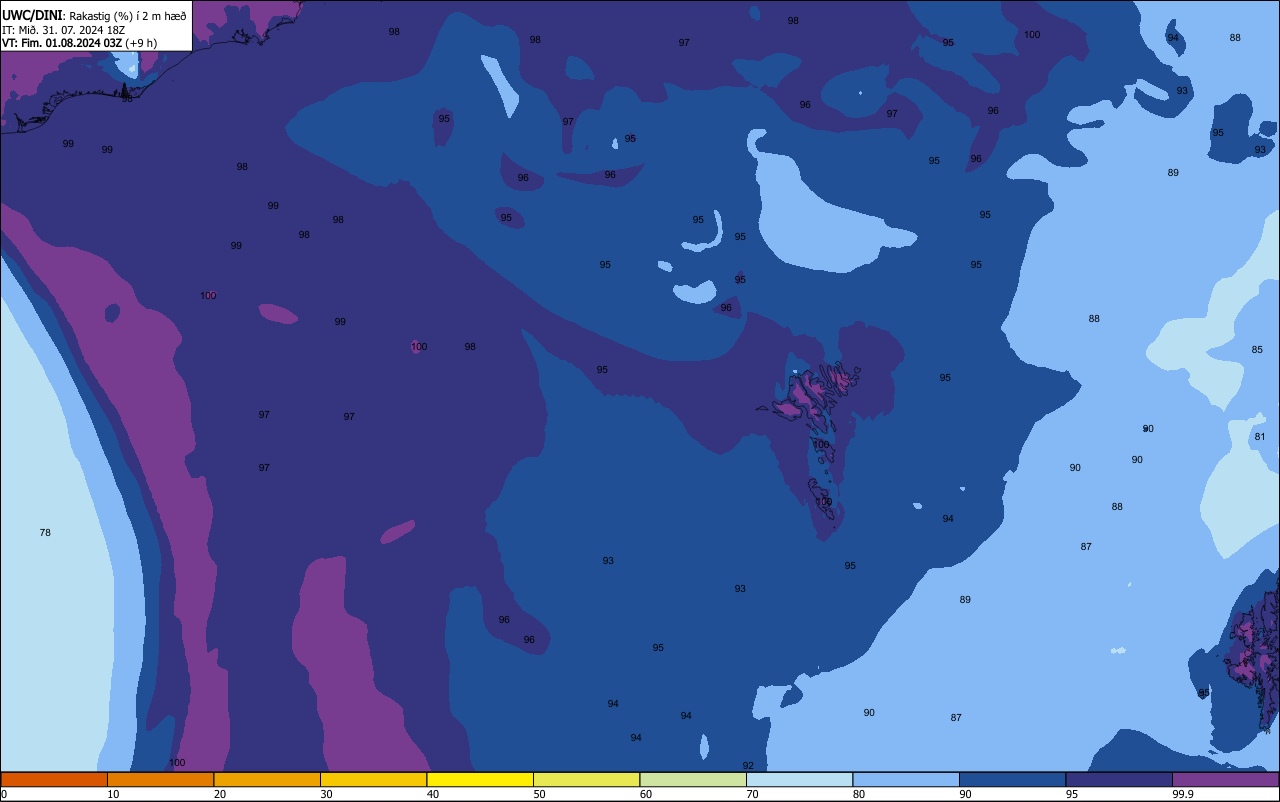Click the 'IT: Mið. 31. 07. 2024 18Z' line
The image size is (1280, 802).
[x=63, y=29]
